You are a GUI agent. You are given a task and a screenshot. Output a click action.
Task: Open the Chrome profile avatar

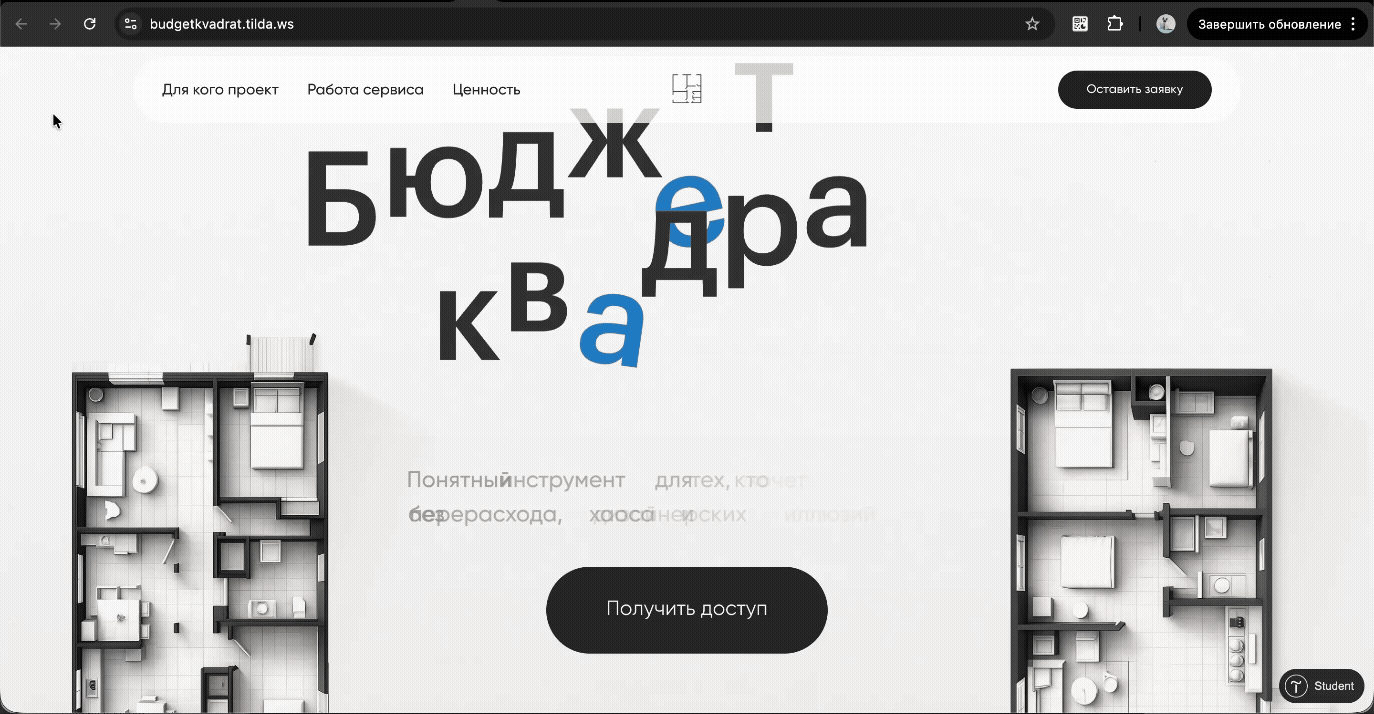click(x=1165, y=24)
